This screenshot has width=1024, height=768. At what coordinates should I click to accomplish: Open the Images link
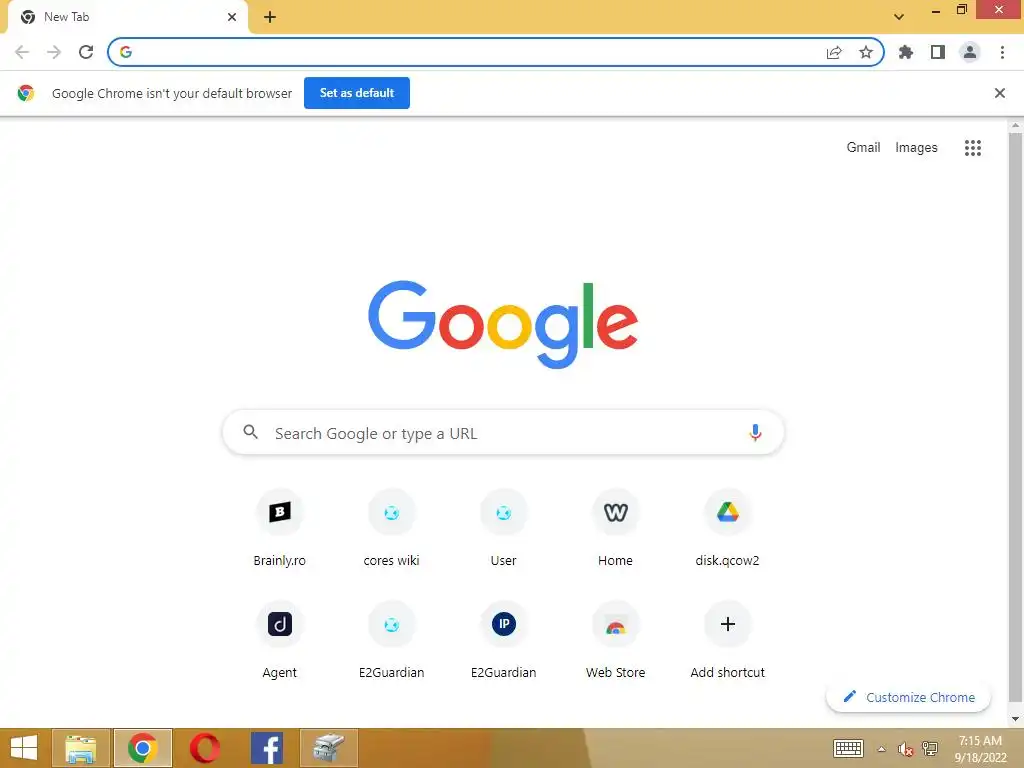tap(916, 148)
